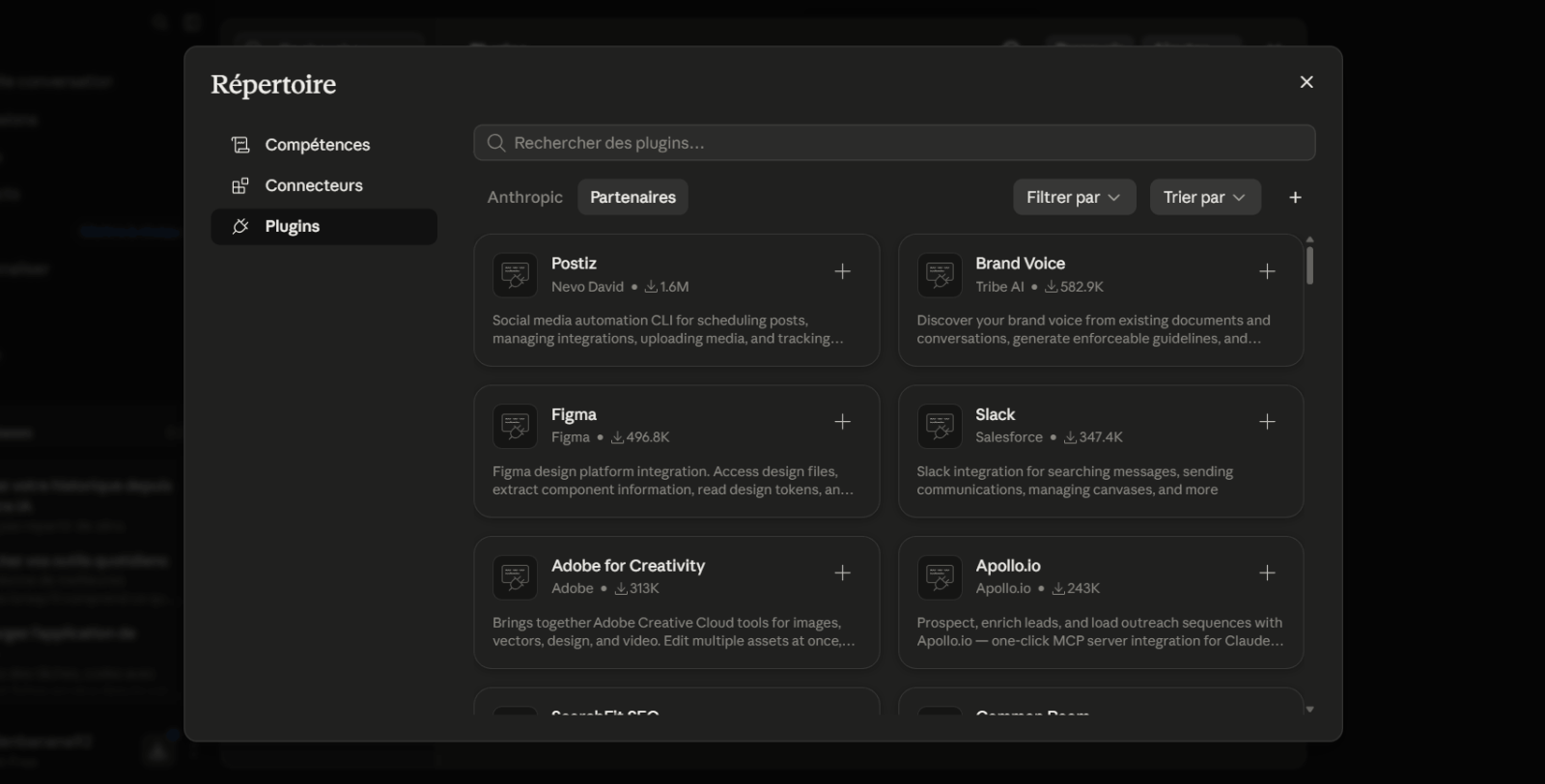Click the 582.9K download count on Brand Voice
The height and width of the screenshot is (784, 1545).
point(1074,287)
